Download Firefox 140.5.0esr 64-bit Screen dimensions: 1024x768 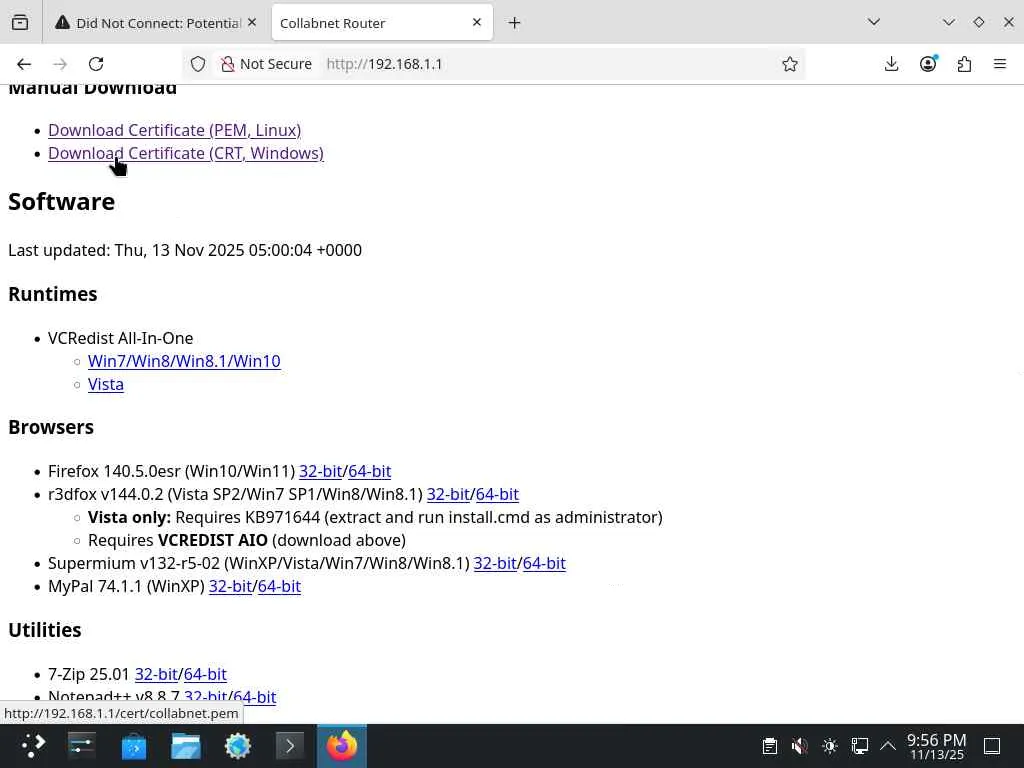point(370,472)
